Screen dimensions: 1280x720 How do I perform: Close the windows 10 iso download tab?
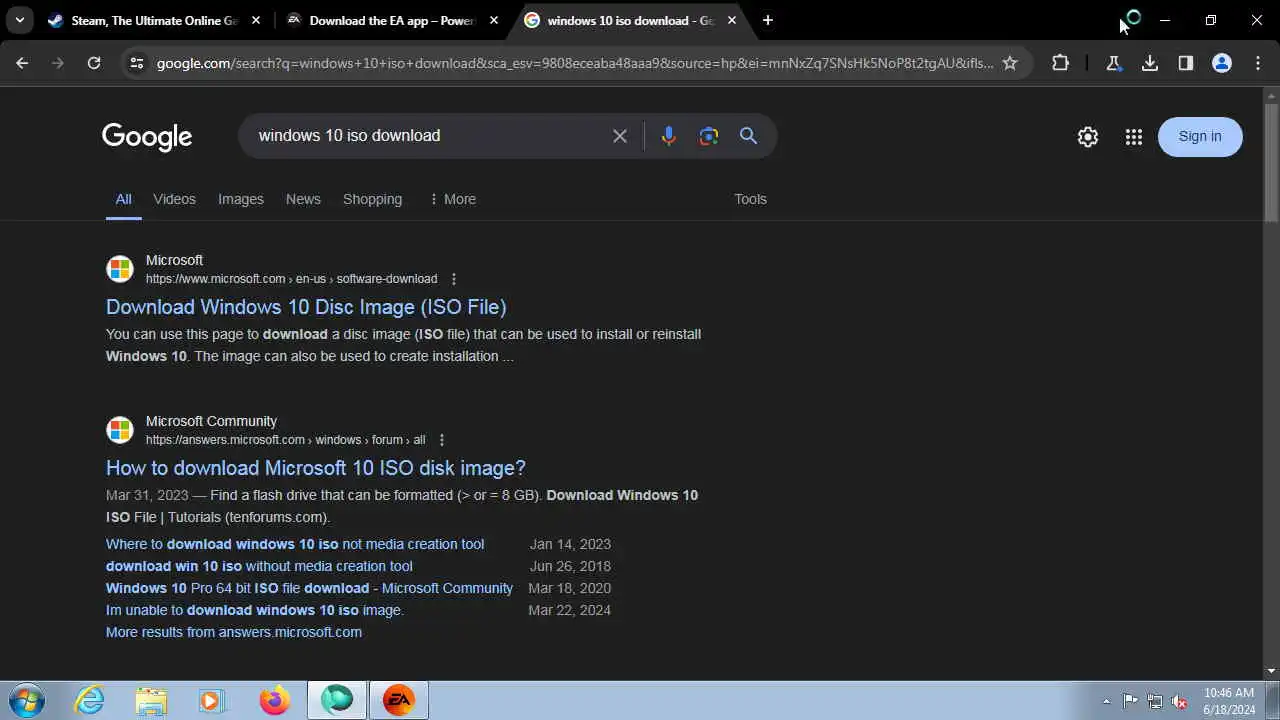[x=732, y=20]
